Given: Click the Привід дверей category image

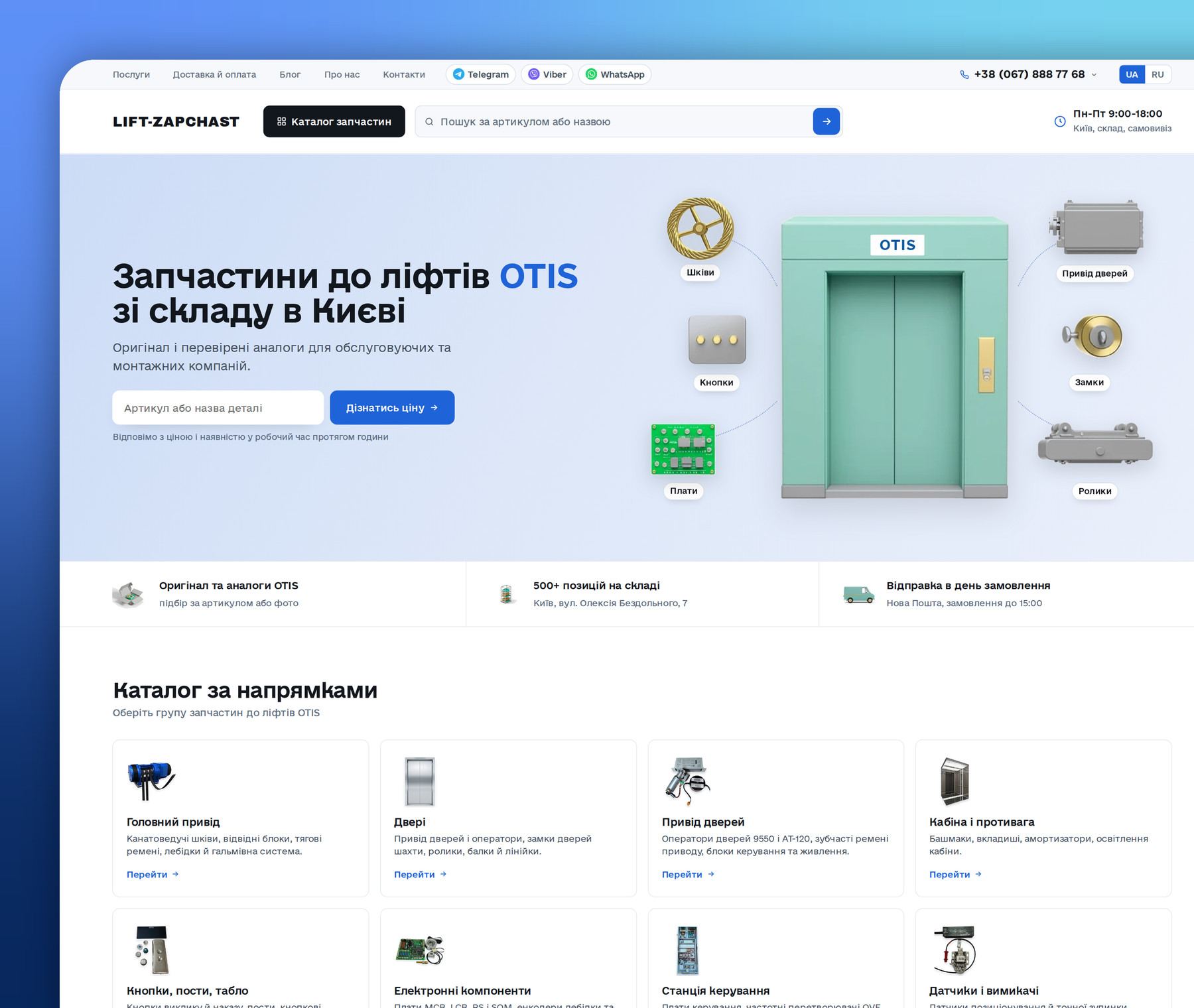Looking at the screenshot, I should (687, 781).
